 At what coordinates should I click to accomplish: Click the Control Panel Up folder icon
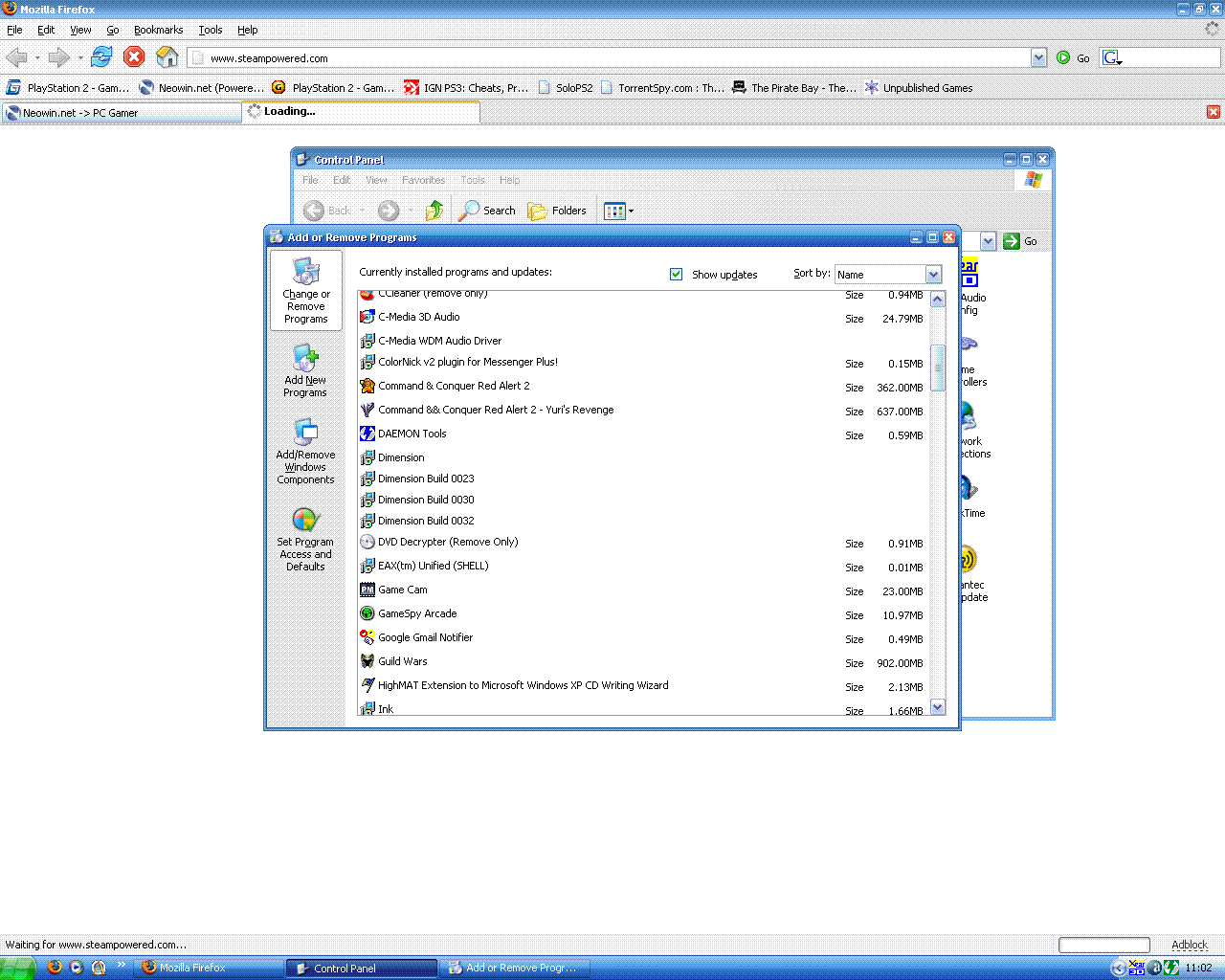point(434,211)
